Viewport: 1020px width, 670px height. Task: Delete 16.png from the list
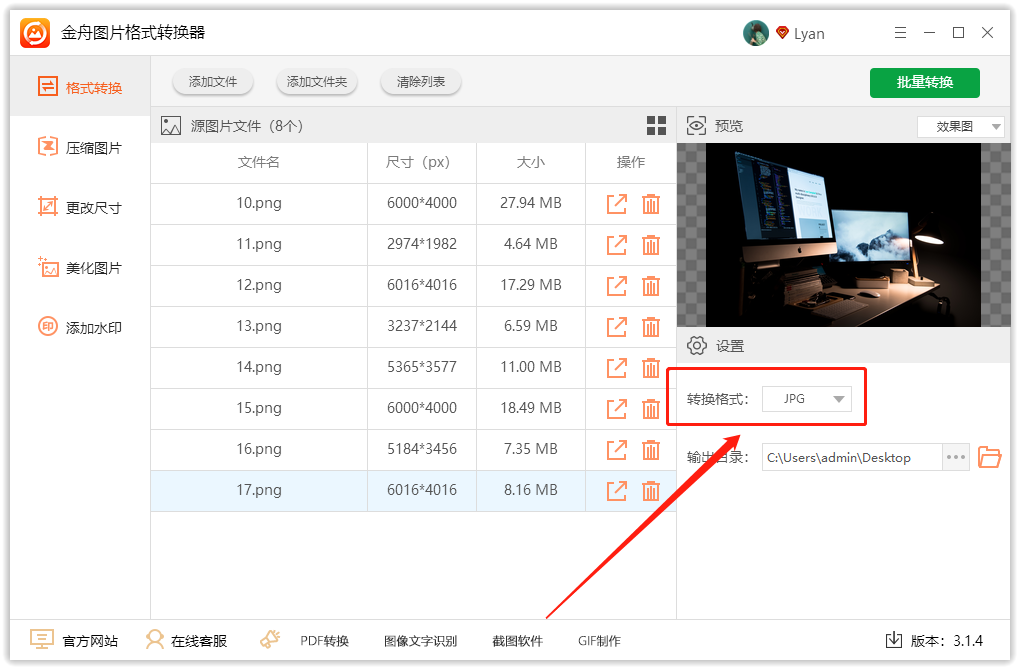651,449
